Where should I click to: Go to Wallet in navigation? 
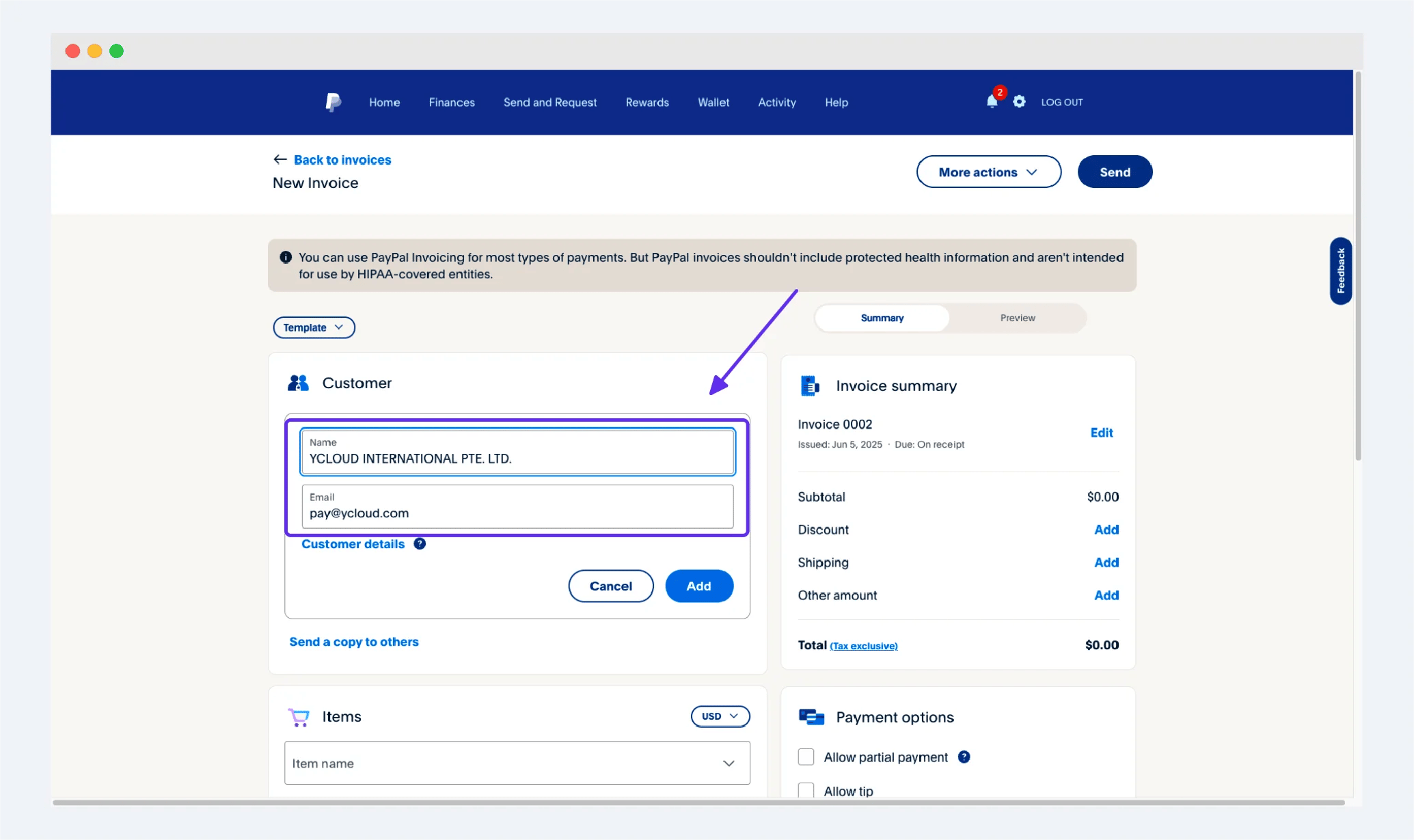tap(713, 103)
